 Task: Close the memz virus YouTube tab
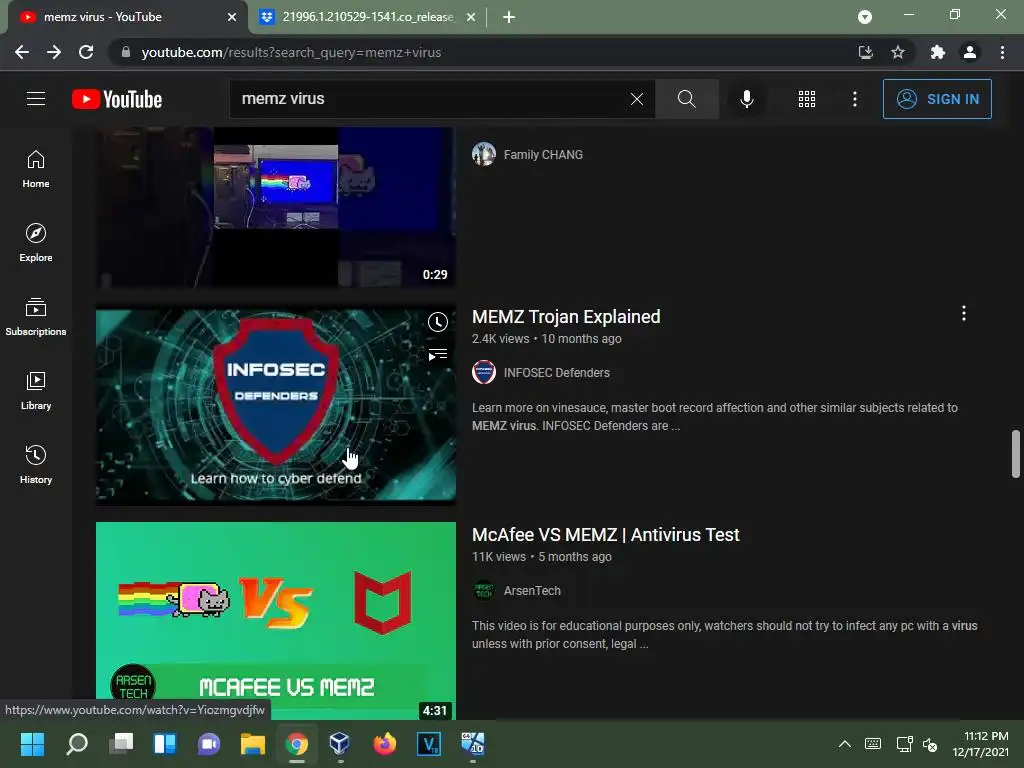[232, 17]
